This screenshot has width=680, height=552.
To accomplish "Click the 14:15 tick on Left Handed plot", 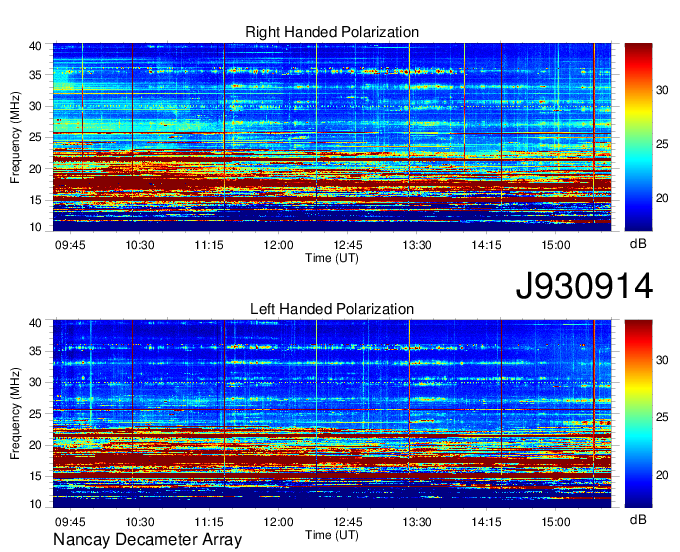I will 486,522.
